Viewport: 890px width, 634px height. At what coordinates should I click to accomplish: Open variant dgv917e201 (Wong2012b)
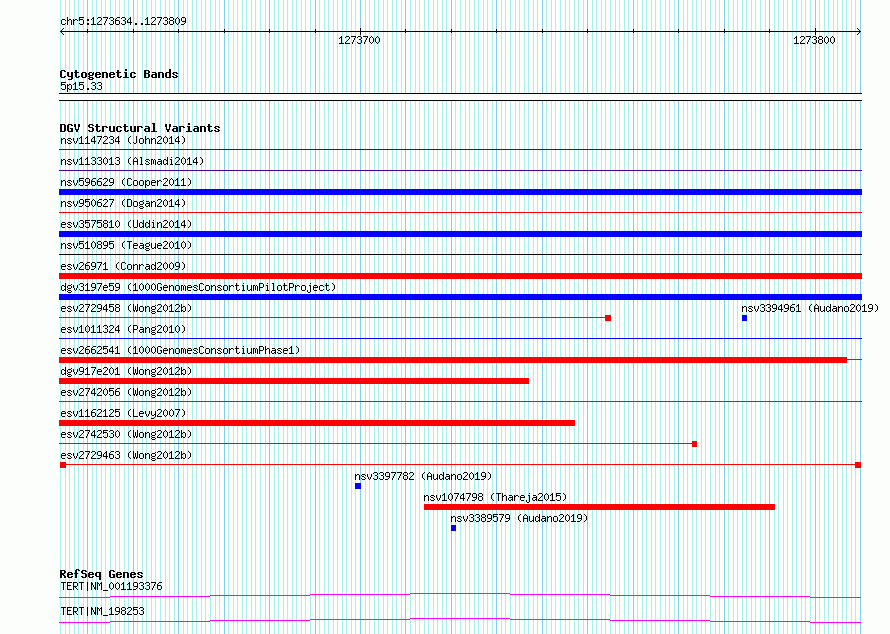[x=126, y=371]
